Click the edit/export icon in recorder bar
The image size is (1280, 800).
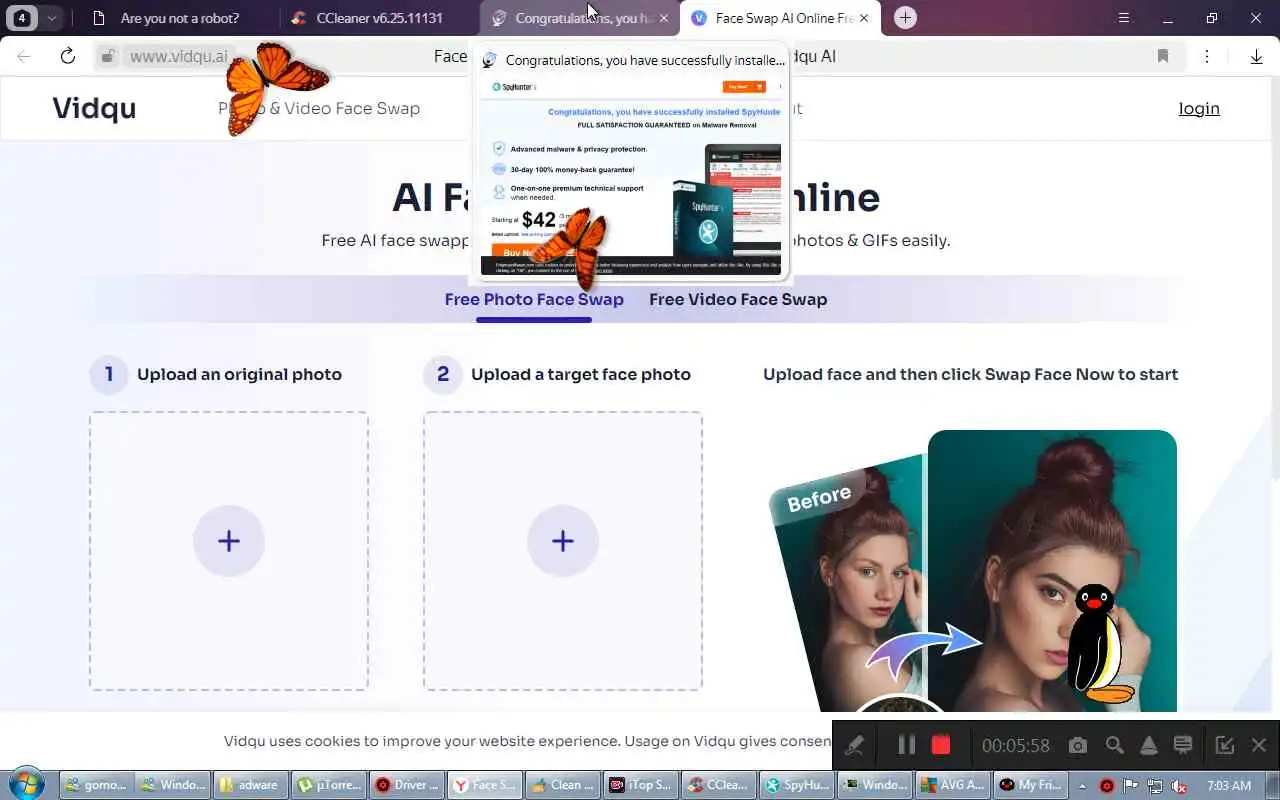(x=1224, y=745)
